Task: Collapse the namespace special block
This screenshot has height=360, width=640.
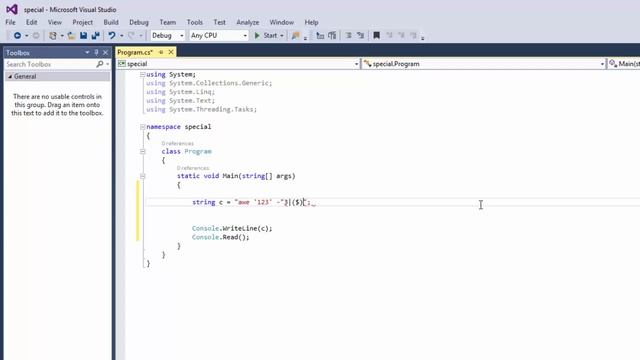Action: [142, 127]
